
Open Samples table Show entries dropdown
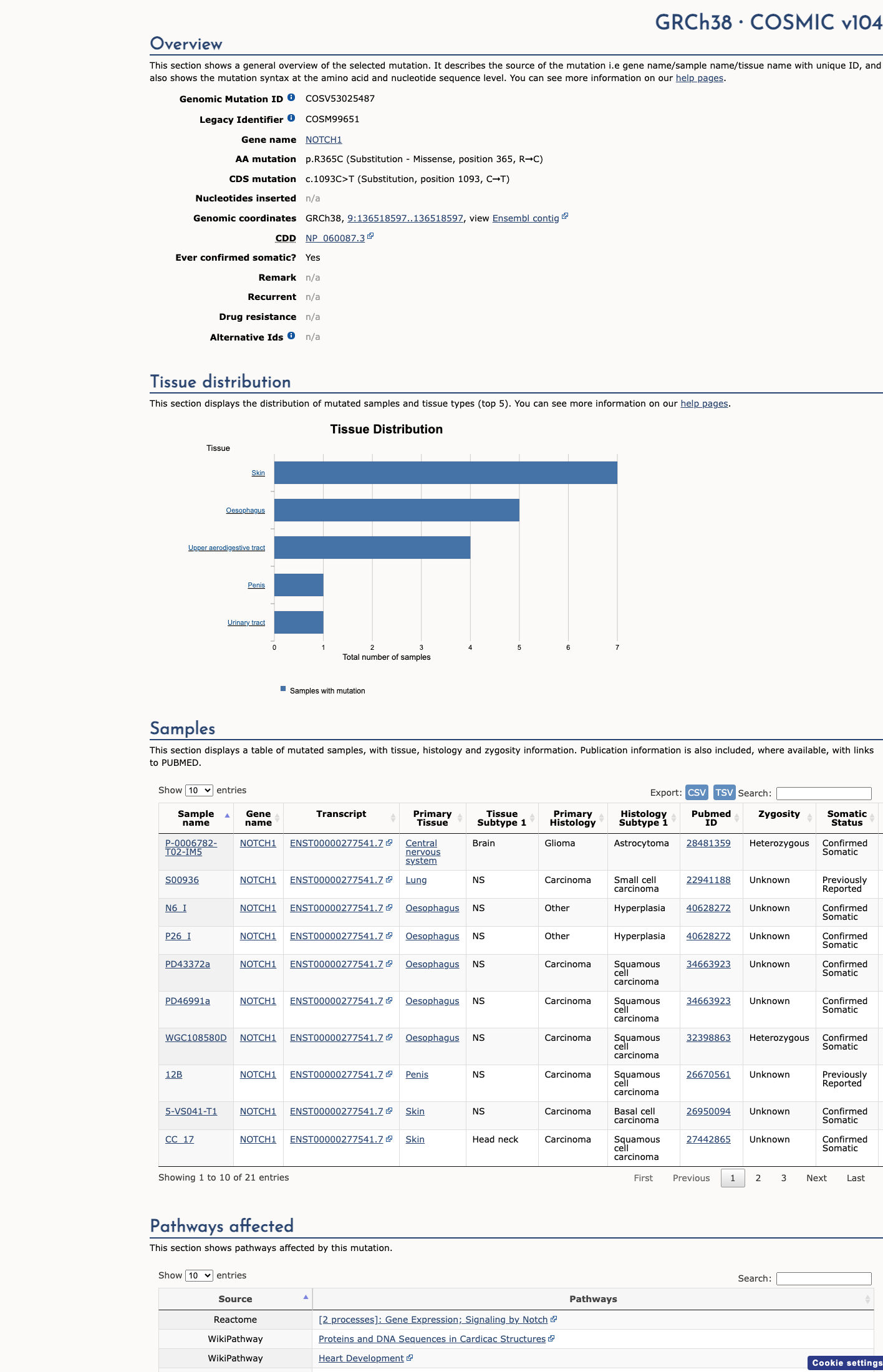coord(199,790)
